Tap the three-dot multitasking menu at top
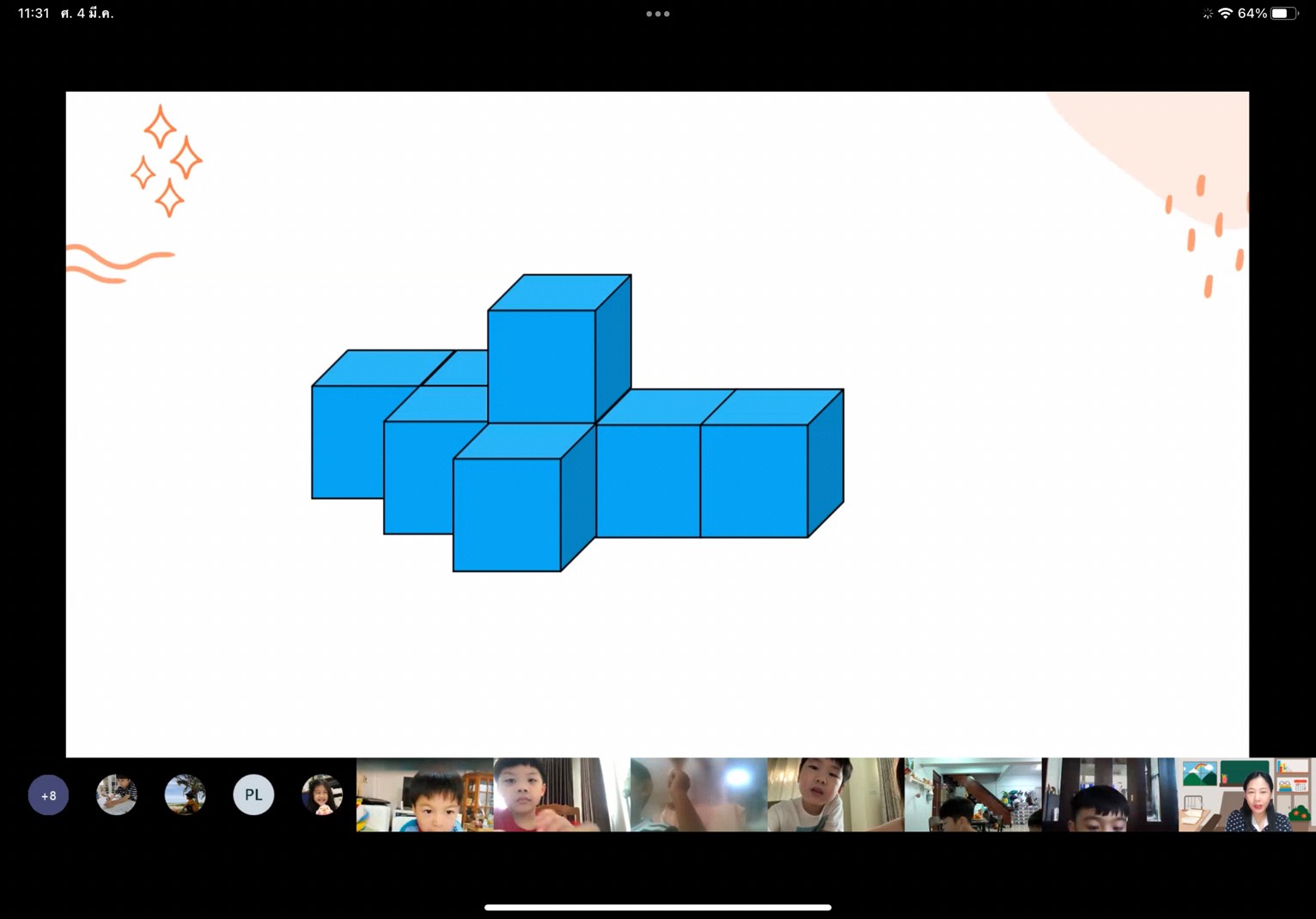 pos(658,14)
